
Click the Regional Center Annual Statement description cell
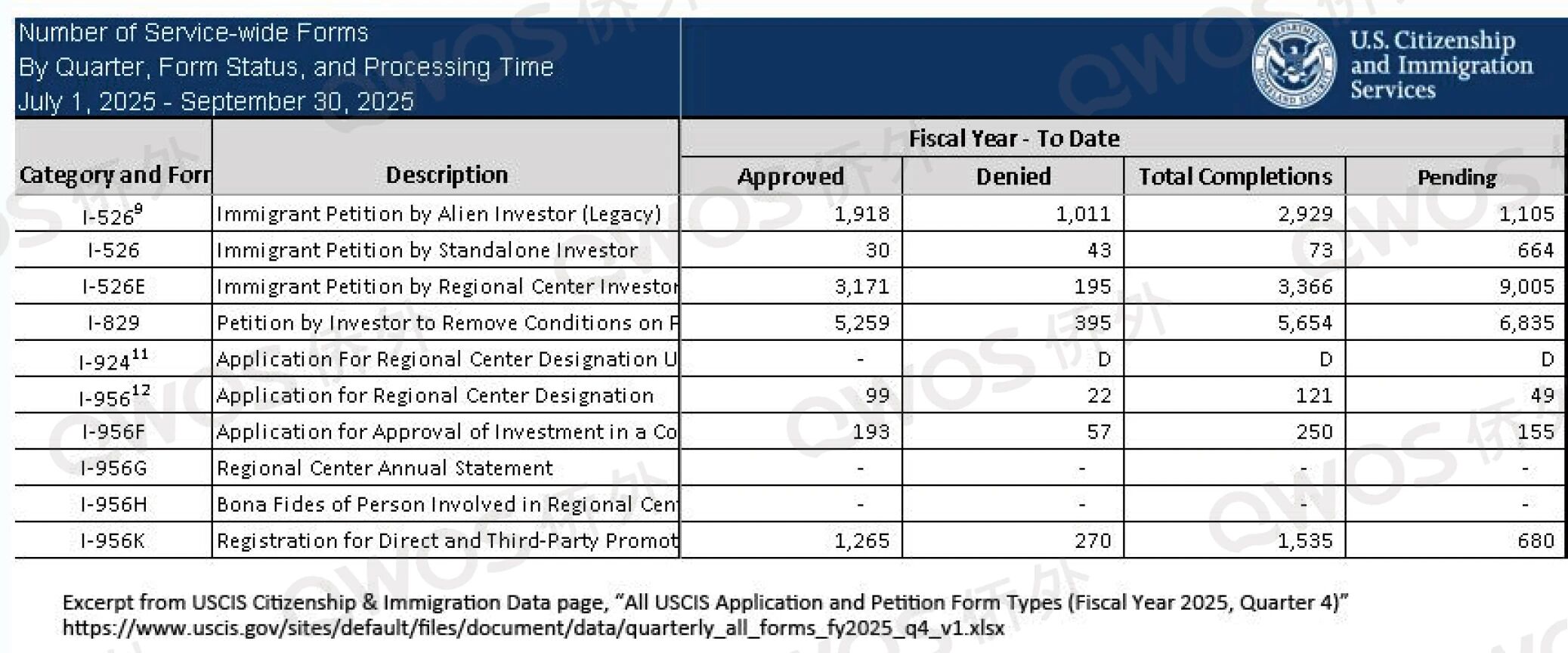pyautogui.click(x=385, y=468)
